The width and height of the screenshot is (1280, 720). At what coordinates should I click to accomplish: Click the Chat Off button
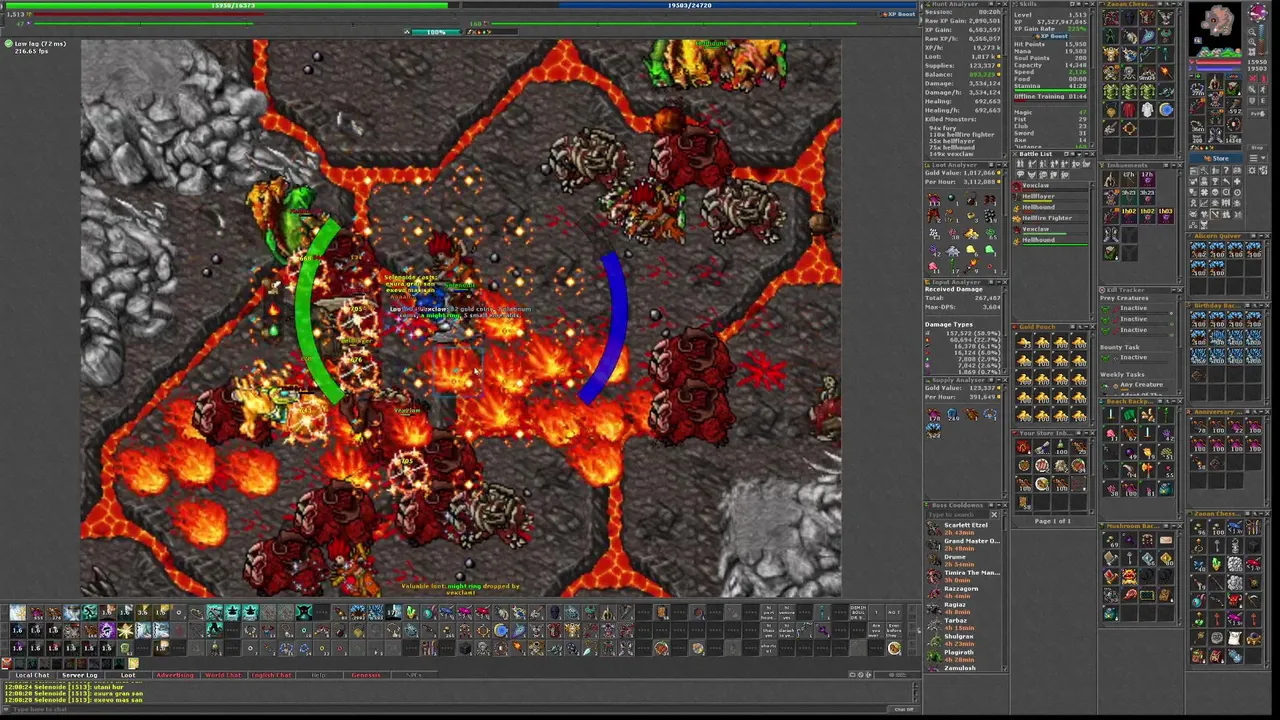(904, 709)
